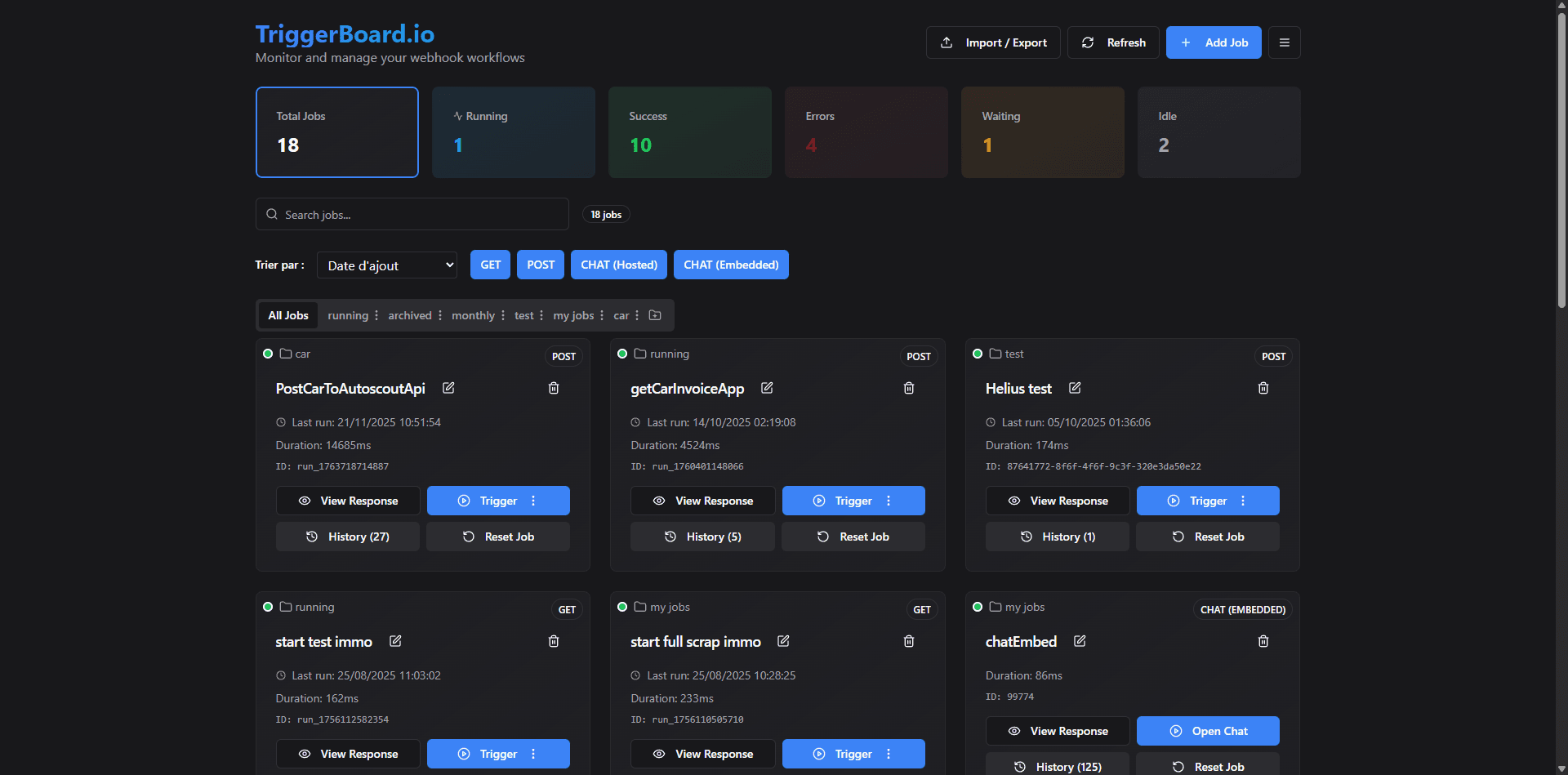Toggle the CHAT (Embedded) filter
The image size is (1568, 775).
(730, 265)
